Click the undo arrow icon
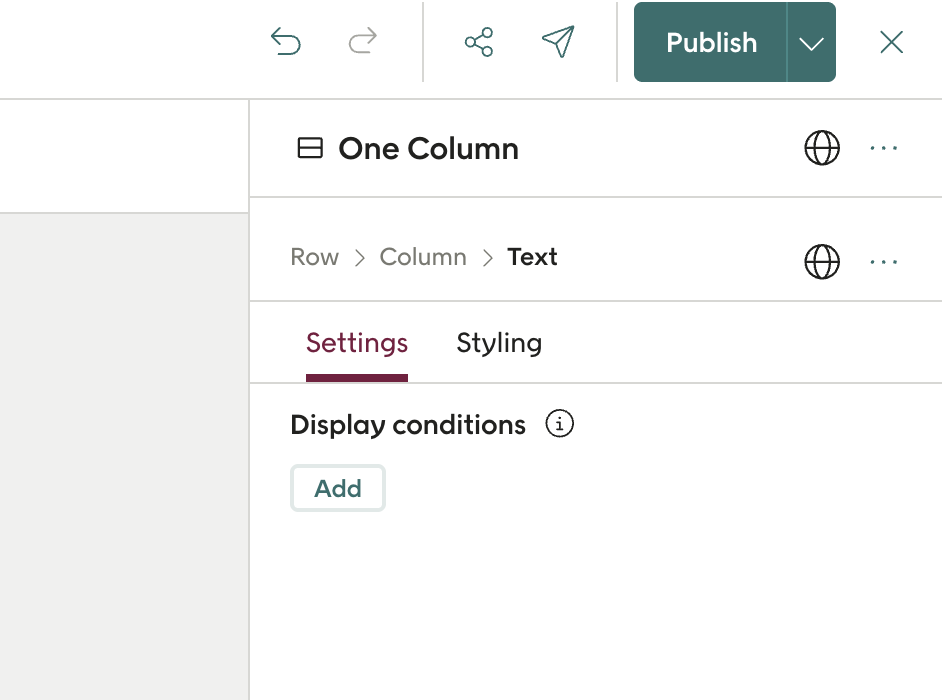The image size is (942, 700). click(285, 41)
